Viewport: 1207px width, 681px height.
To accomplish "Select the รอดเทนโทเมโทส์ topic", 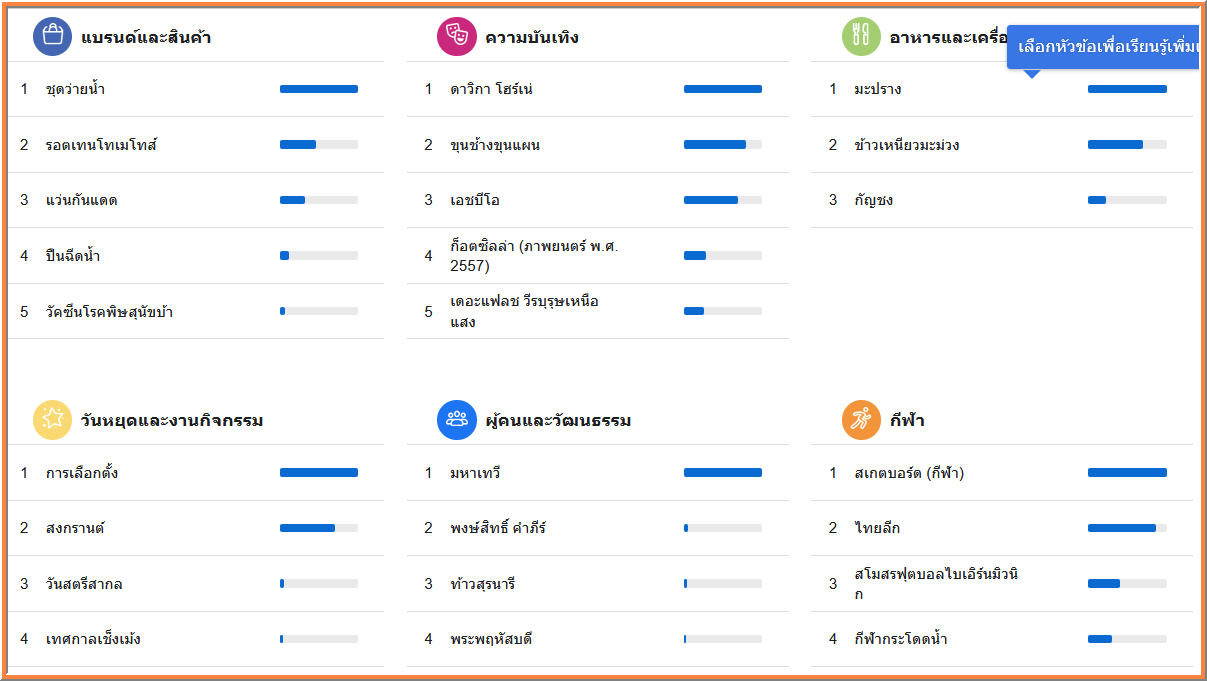I will click(102, 145).
